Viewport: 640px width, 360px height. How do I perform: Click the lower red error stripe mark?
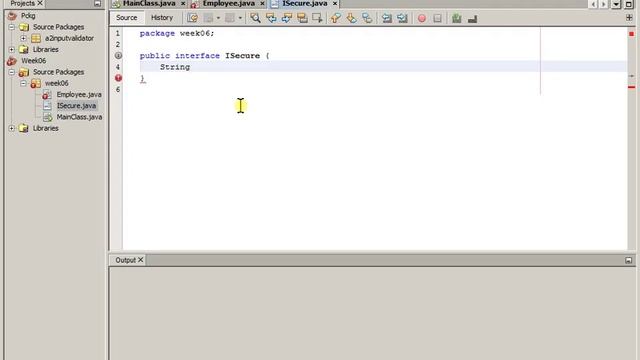(631, 87)
